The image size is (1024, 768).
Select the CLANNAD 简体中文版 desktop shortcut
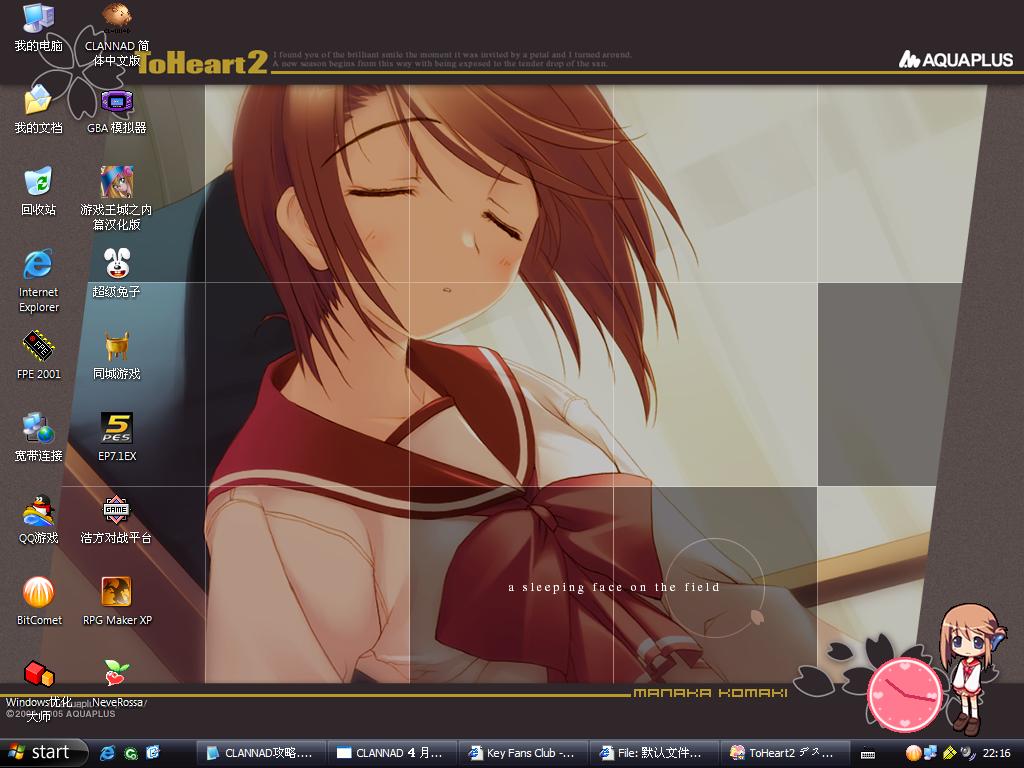click(x=117, y=35)
